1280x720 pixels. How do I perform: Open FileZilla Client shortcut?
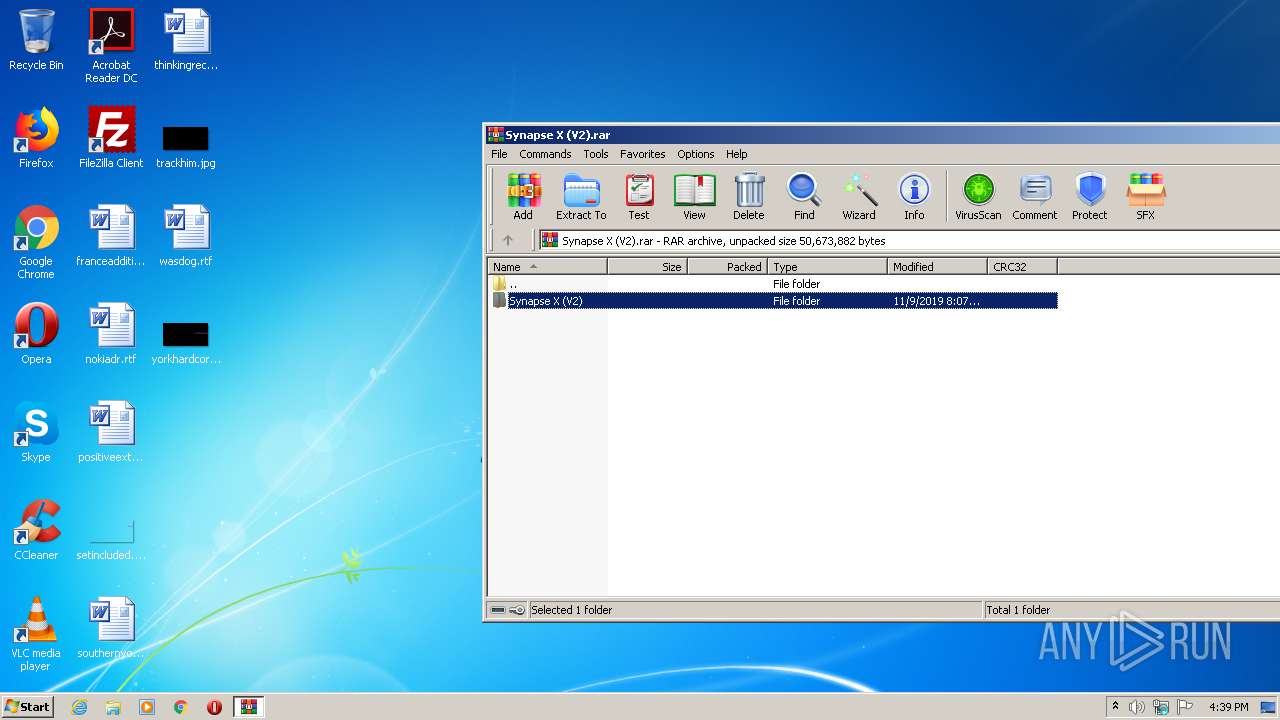(111, 138)
